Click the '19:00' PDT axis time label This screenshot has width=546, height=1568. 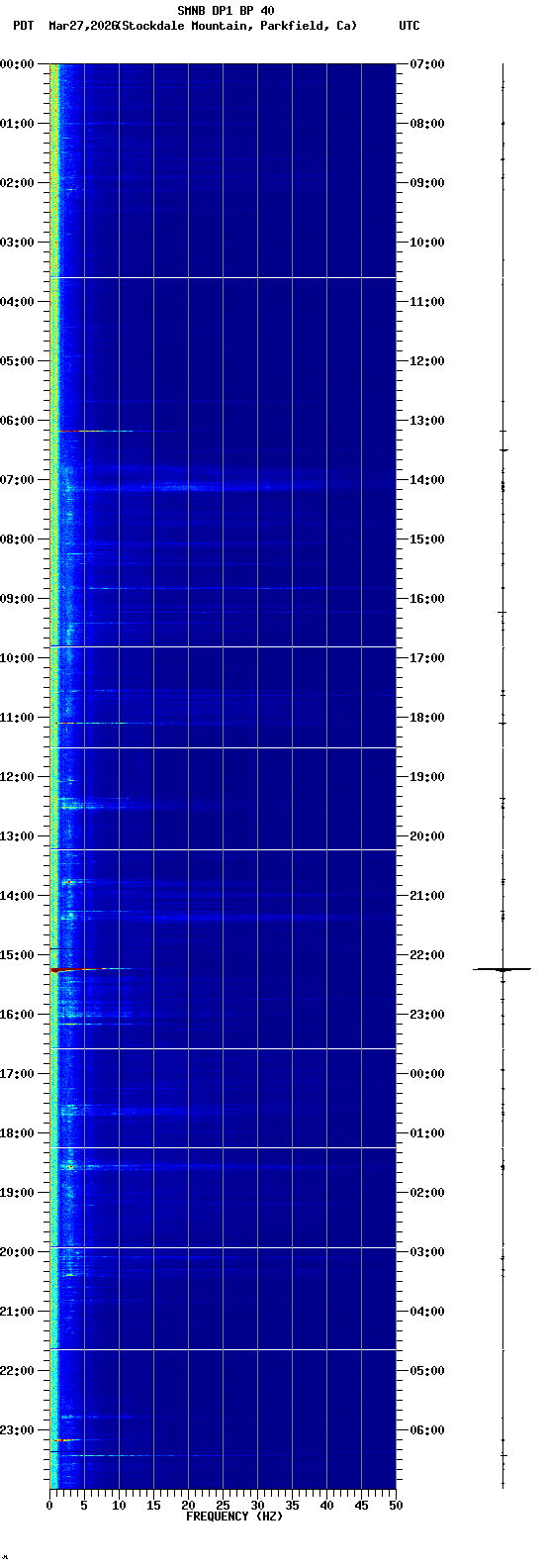click(x=18, y=1193)
